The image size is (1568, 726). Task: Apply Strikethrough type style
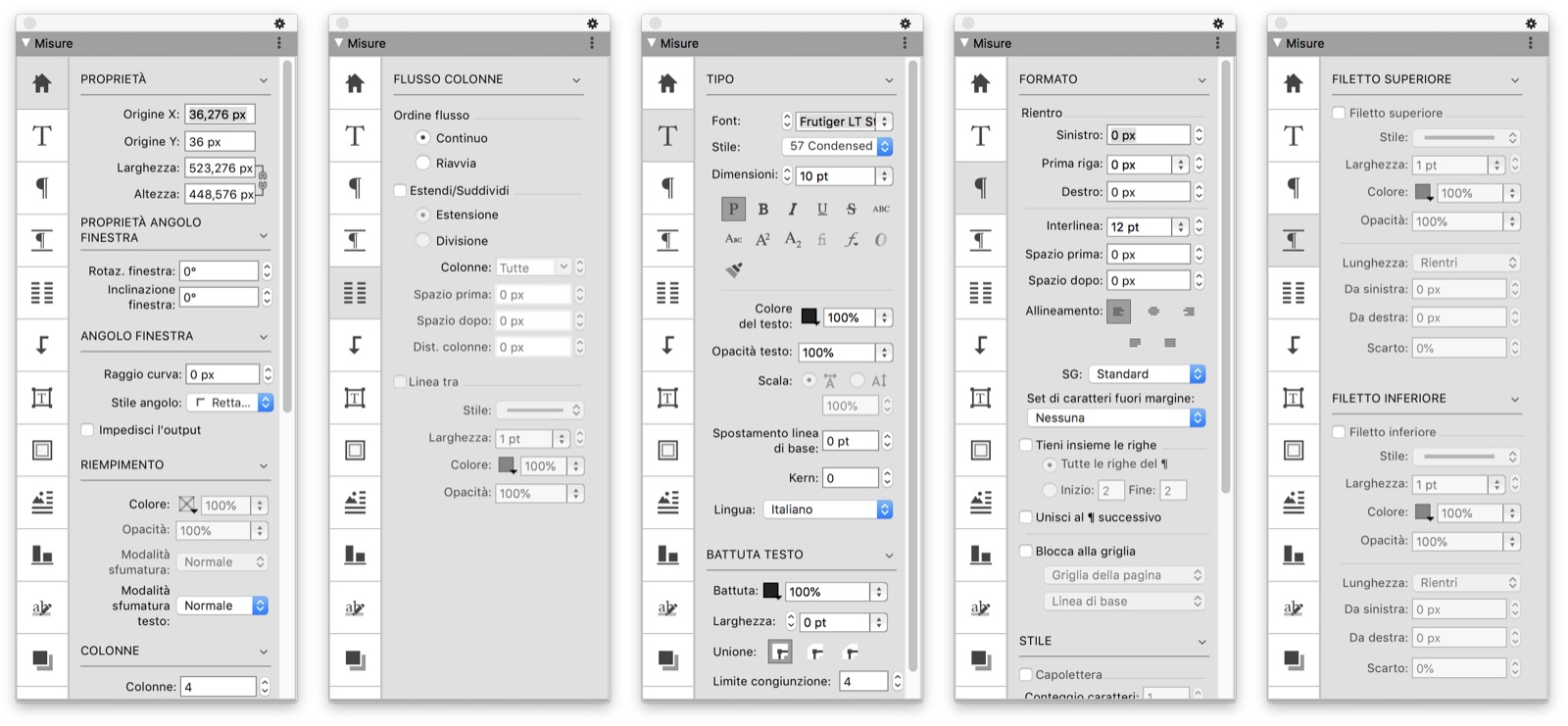pos(851,209)
